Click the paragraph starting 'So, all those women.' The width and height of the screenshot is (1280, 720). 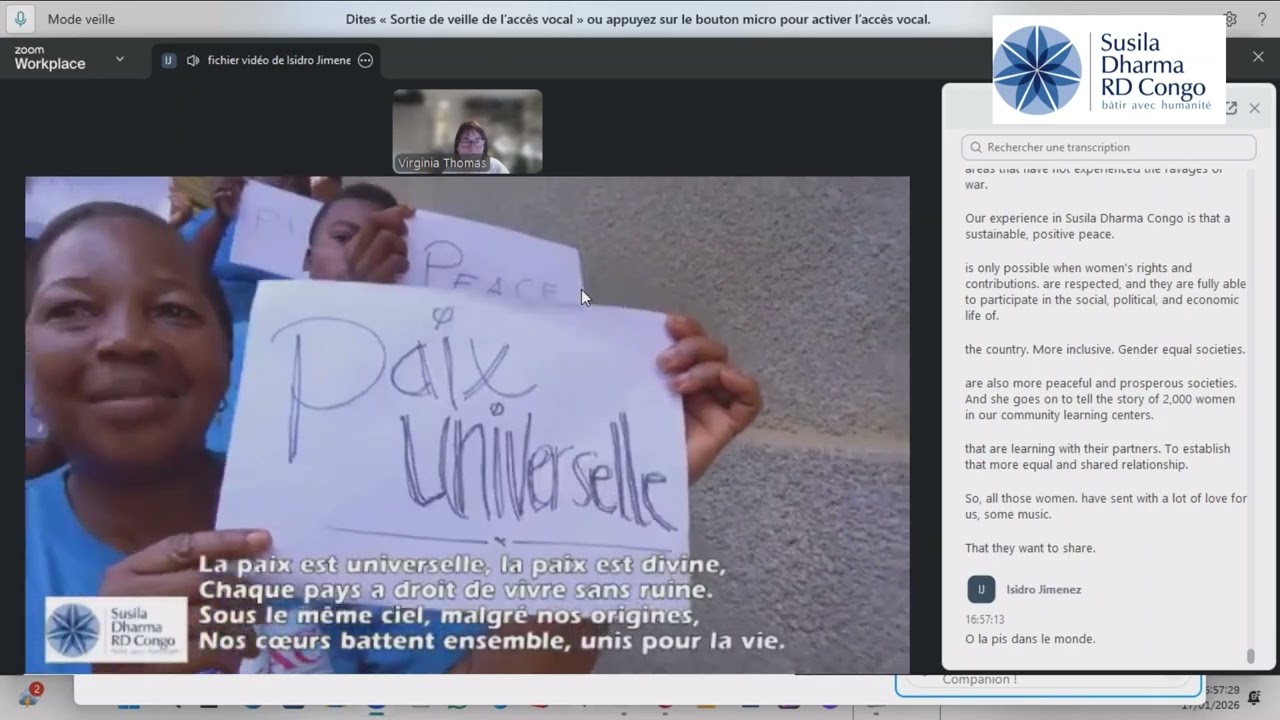pos(1106,506)
